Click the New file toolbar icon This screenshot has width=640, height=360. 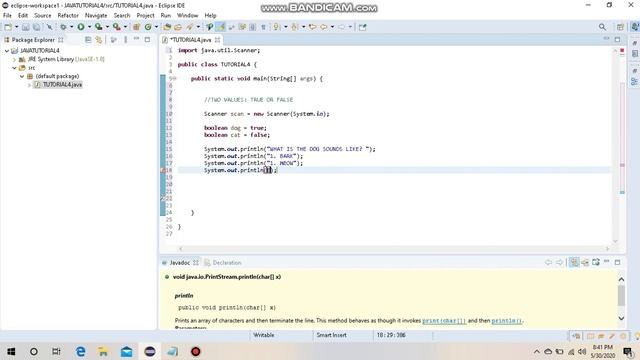click(x=8, y=27)
